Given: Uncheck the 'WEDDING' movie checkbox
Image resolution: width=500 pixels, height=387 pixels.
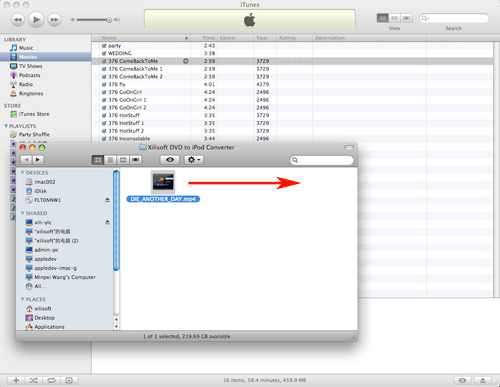Looking at the screenshot, I should 104,53.
